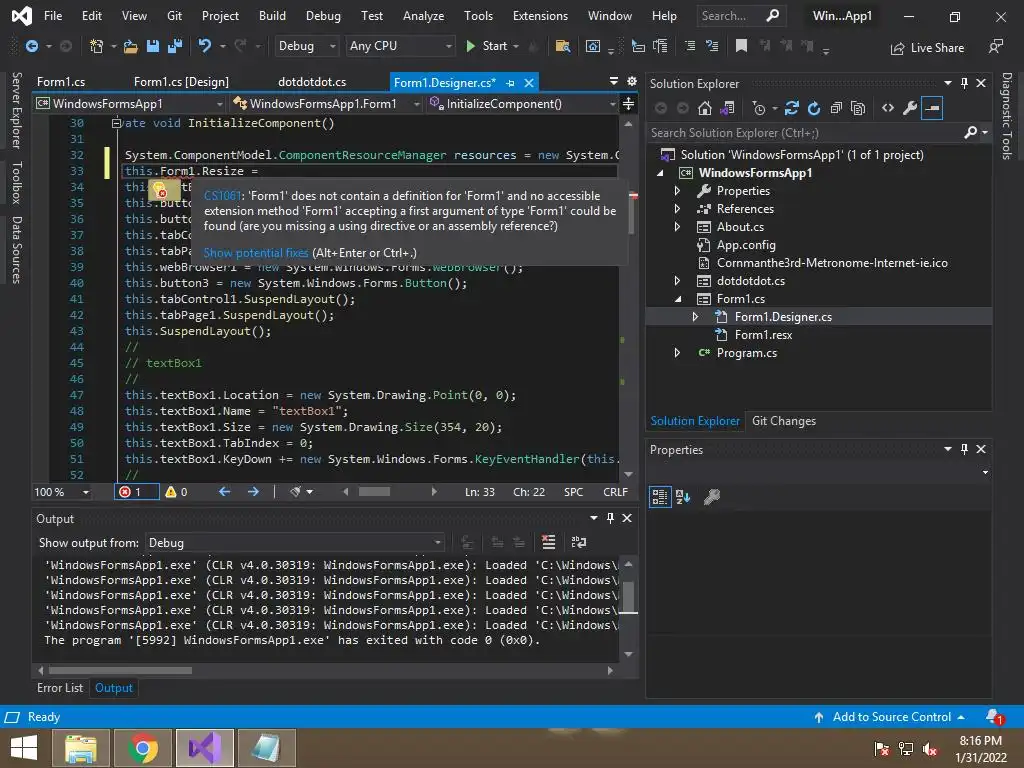Click the Show potential fixes link
1024x768 pixels.
pos(256,253)
